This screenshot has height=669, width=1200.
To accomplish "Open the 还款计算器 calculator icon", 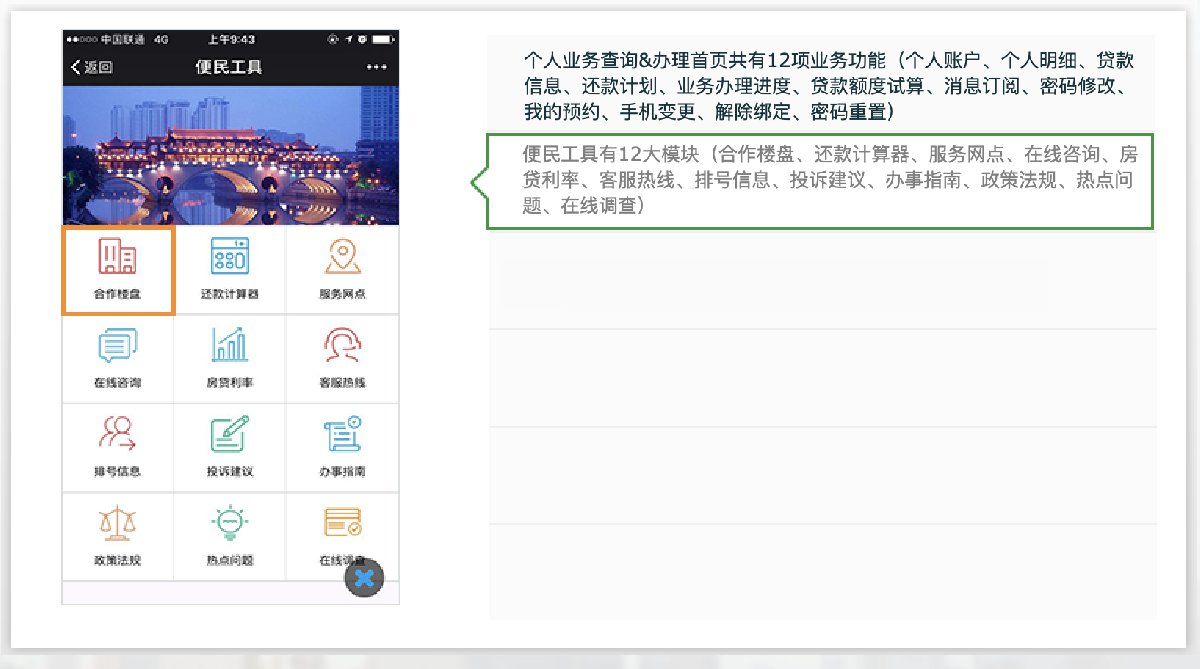I will click(x=230, y=258).
